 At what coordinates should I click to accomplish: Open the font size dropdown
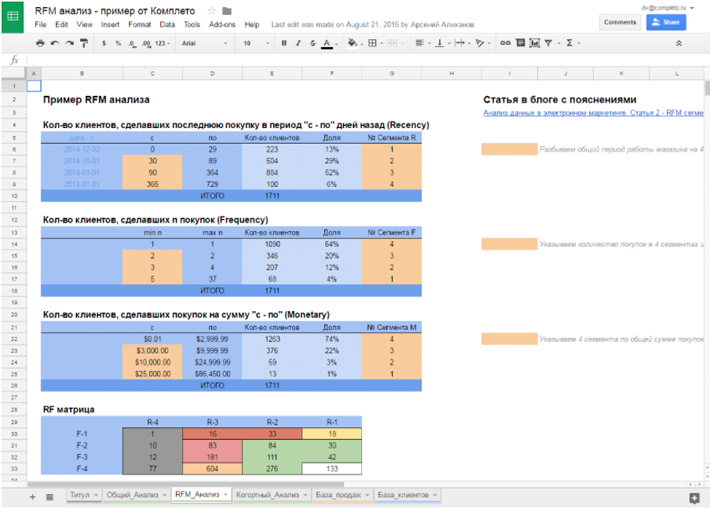(256, 43)
